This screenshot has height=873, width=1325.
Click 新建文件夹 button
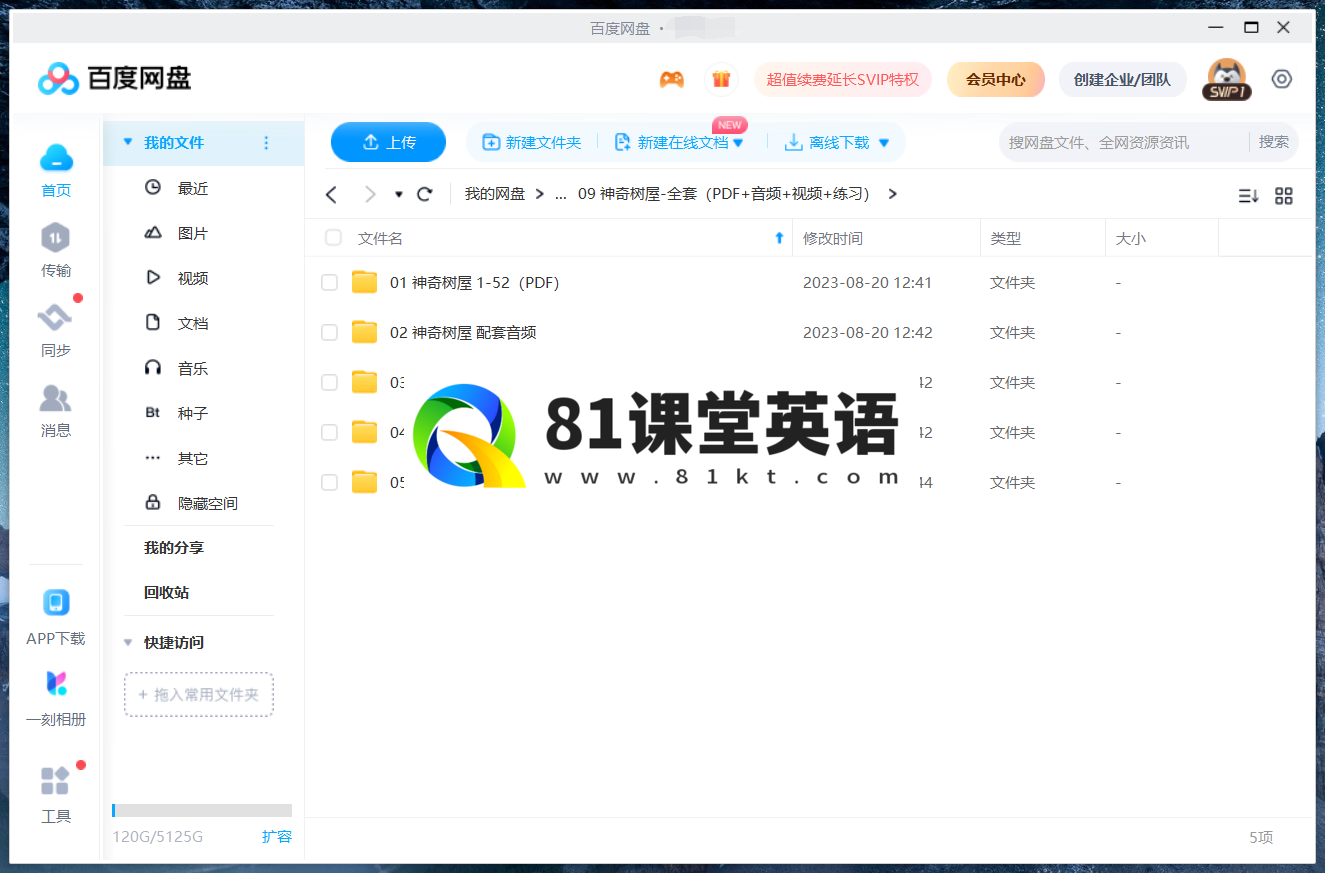point(532,143)
